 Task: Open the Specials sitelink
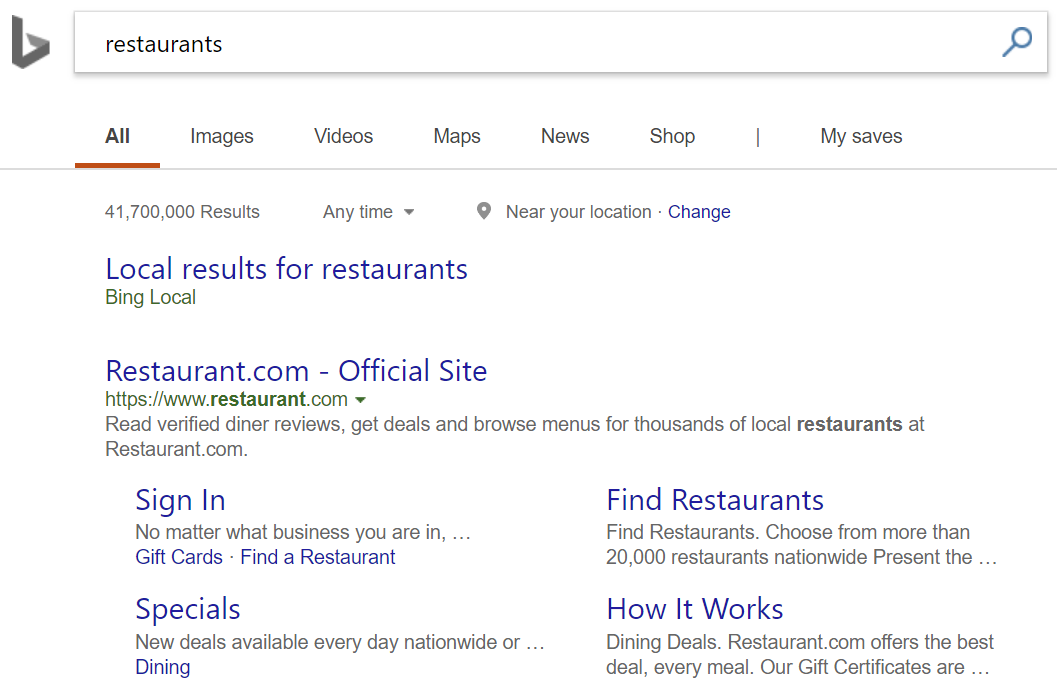187,610
